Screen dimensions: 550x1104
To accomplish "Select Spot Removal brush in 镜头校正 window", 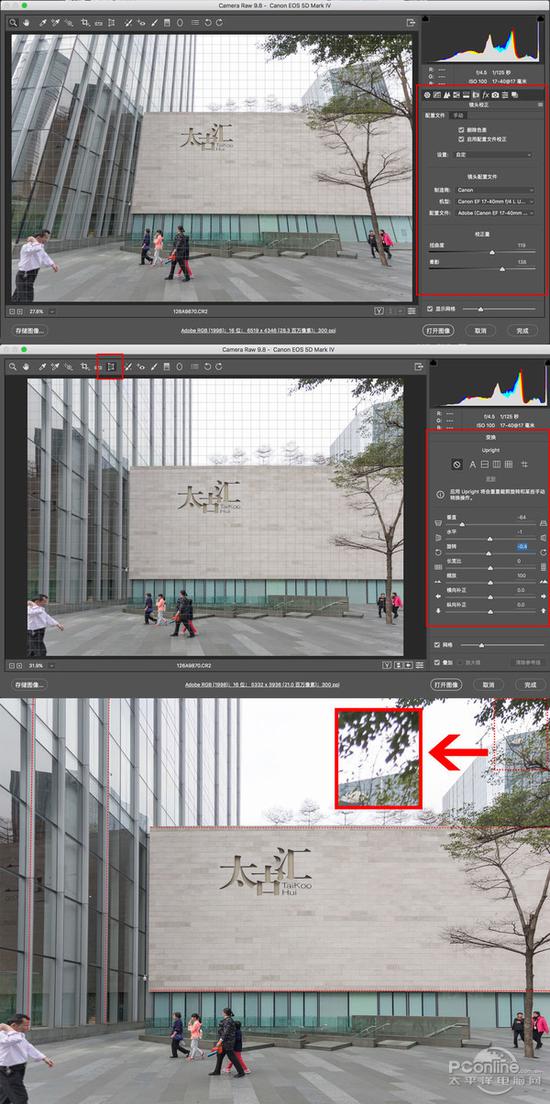I will [x=127, y=23].
